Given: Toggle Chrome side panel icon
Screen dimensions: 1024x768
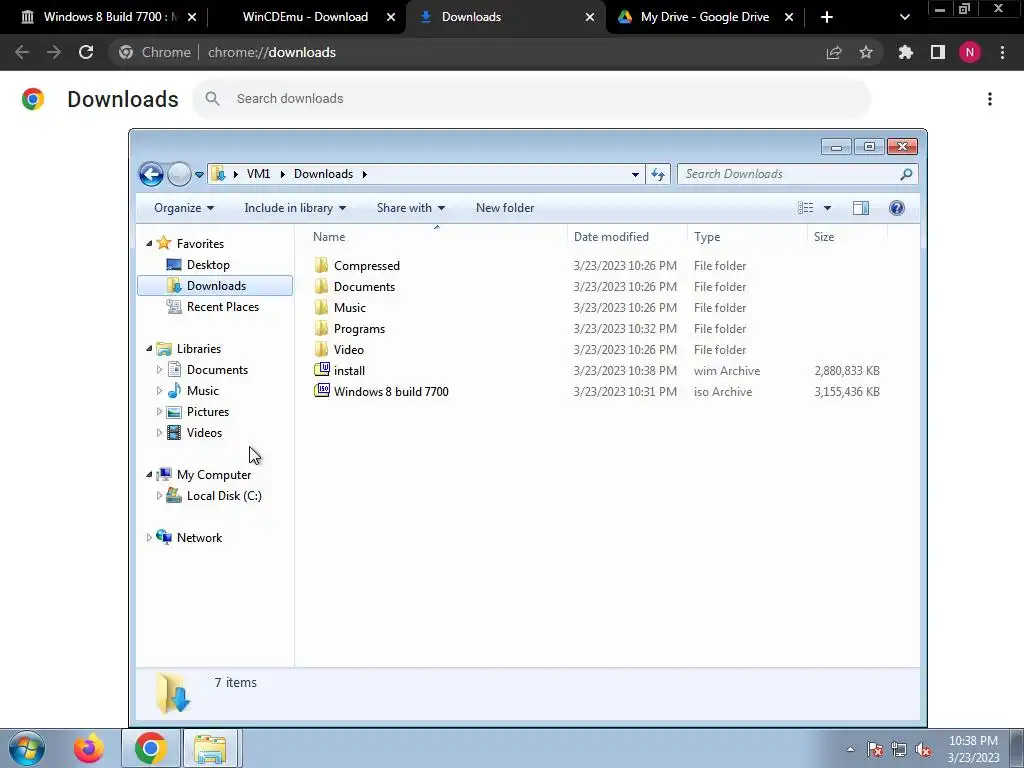Looking at the screenshot, I should 938,52.
